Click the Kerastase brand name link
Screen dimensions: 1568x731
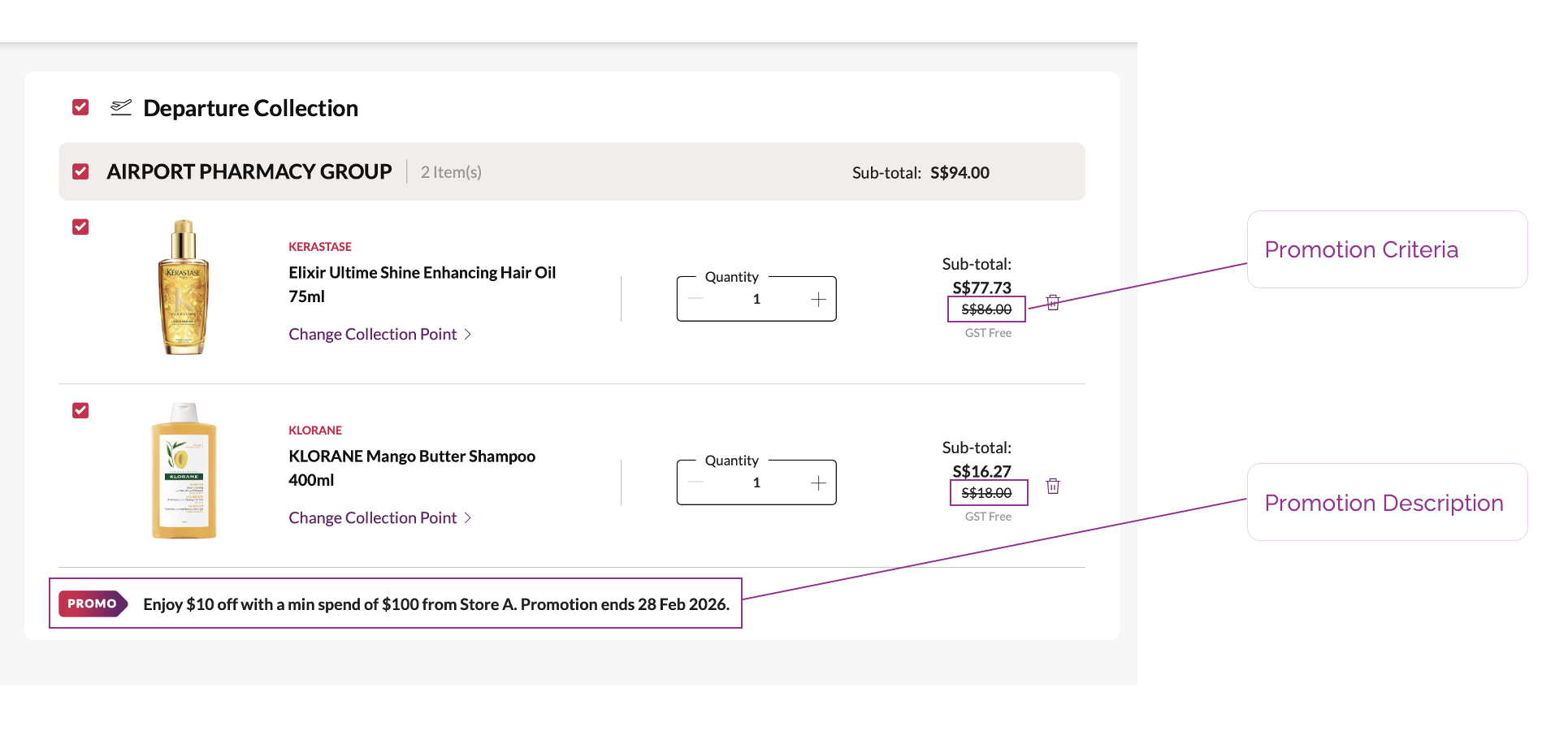click(x=320, y=247)
